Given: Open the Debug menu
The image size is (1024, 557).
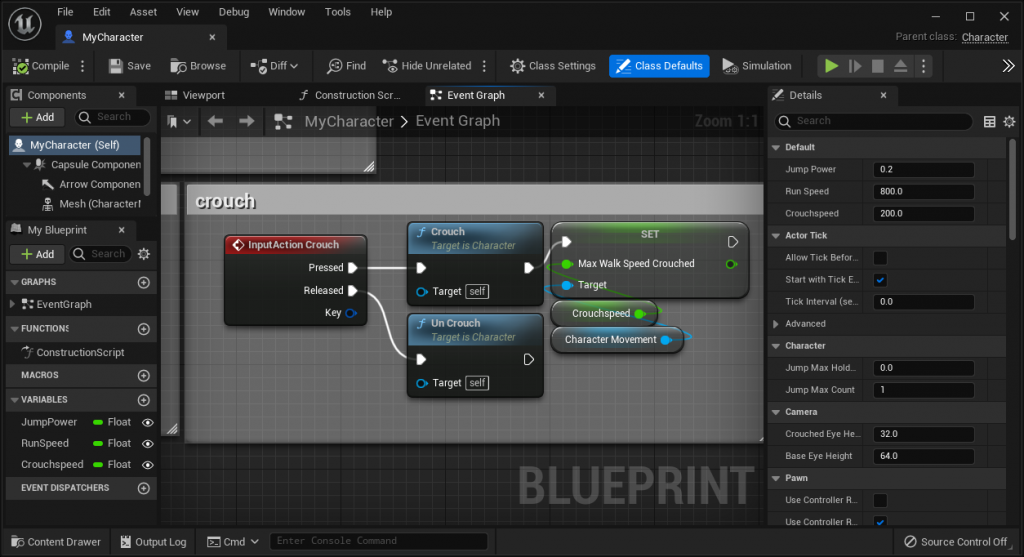Looking at the screenshot, I should point(234,12).
